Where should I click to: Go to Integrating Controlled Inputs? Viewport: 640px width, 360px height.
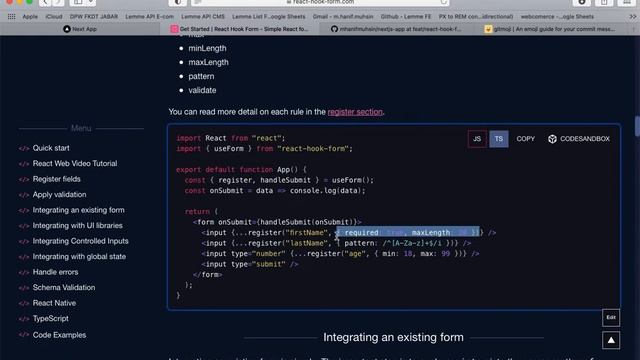80,241
